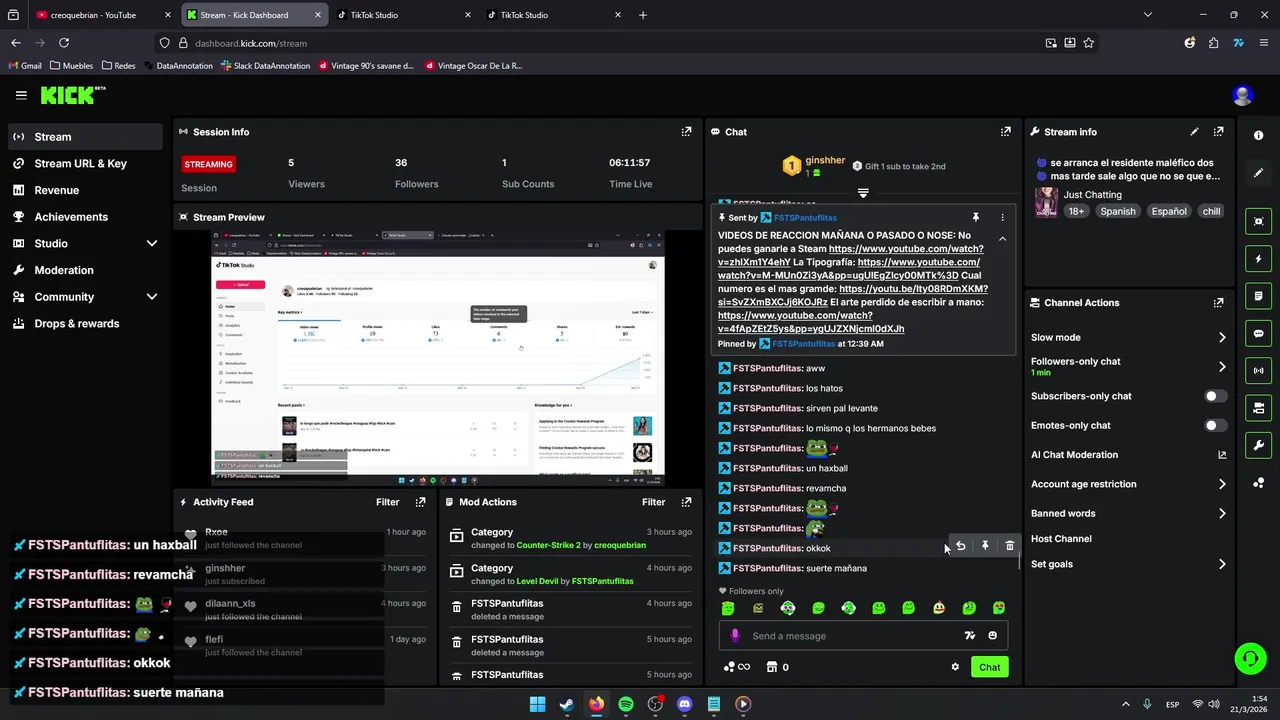Toggle Subscribers-only chat switch

(1215, 396)
